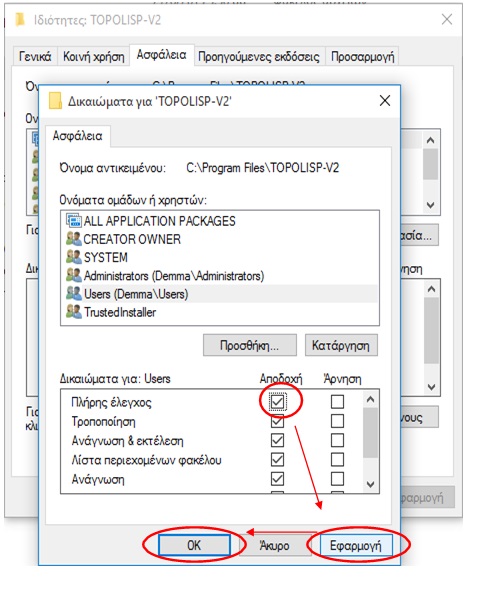Click the Λίστα περιεχομένων φακέλου label
The width and height of the screenshot is (500, 600).
coord(146,460)
